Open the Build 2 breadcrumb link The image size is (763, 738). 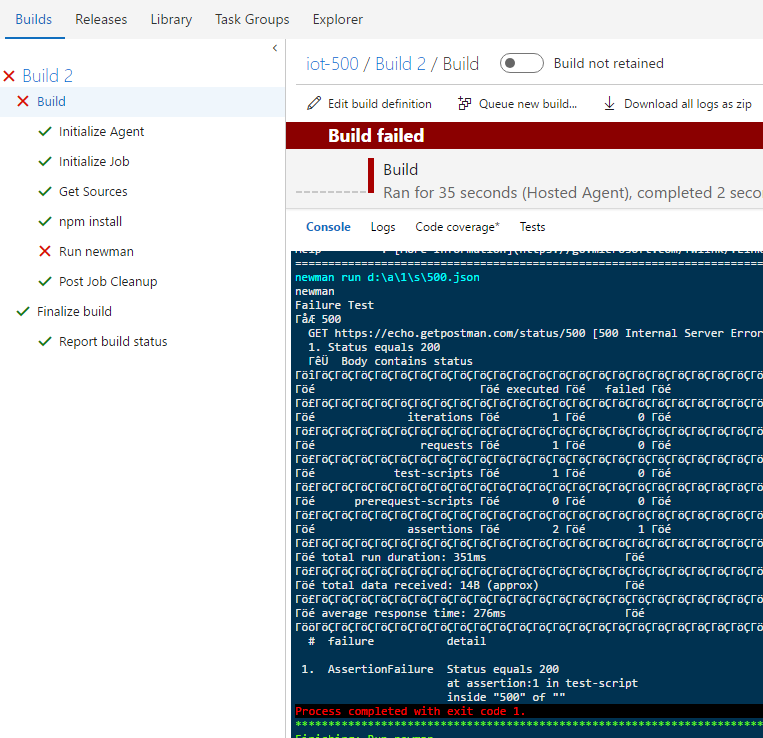[x=400, y=64]
